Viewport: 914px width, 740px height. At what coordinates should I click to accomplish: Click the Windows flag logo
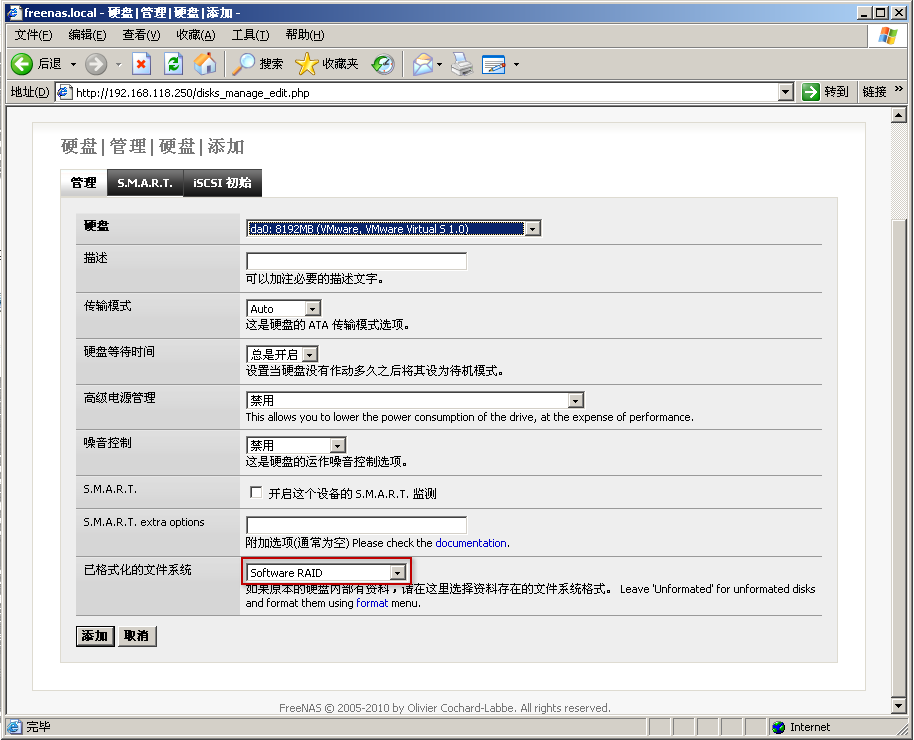pyautogui.click(x=888, y=36)
